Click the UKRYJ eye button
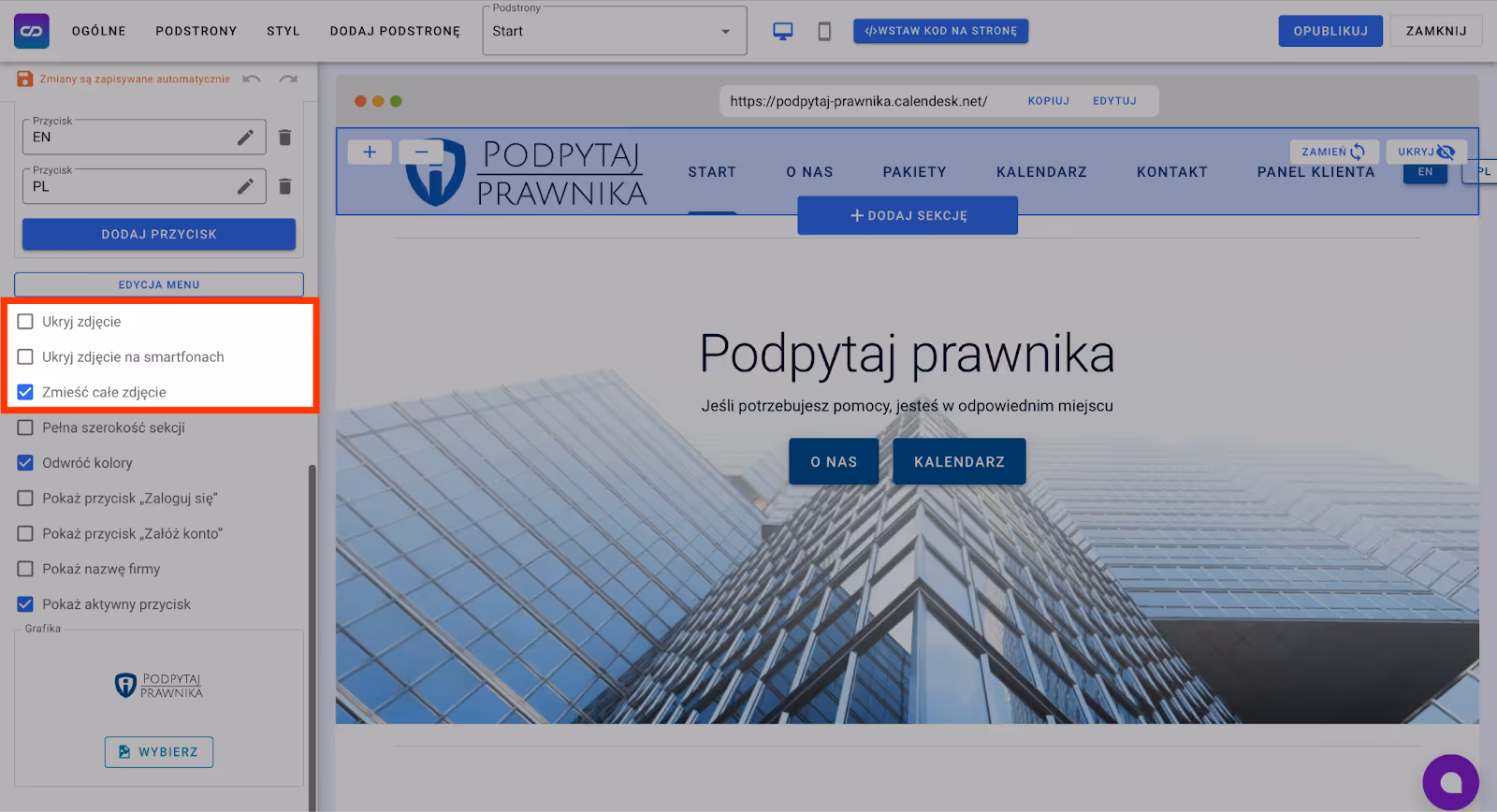 click(1426, 152)
